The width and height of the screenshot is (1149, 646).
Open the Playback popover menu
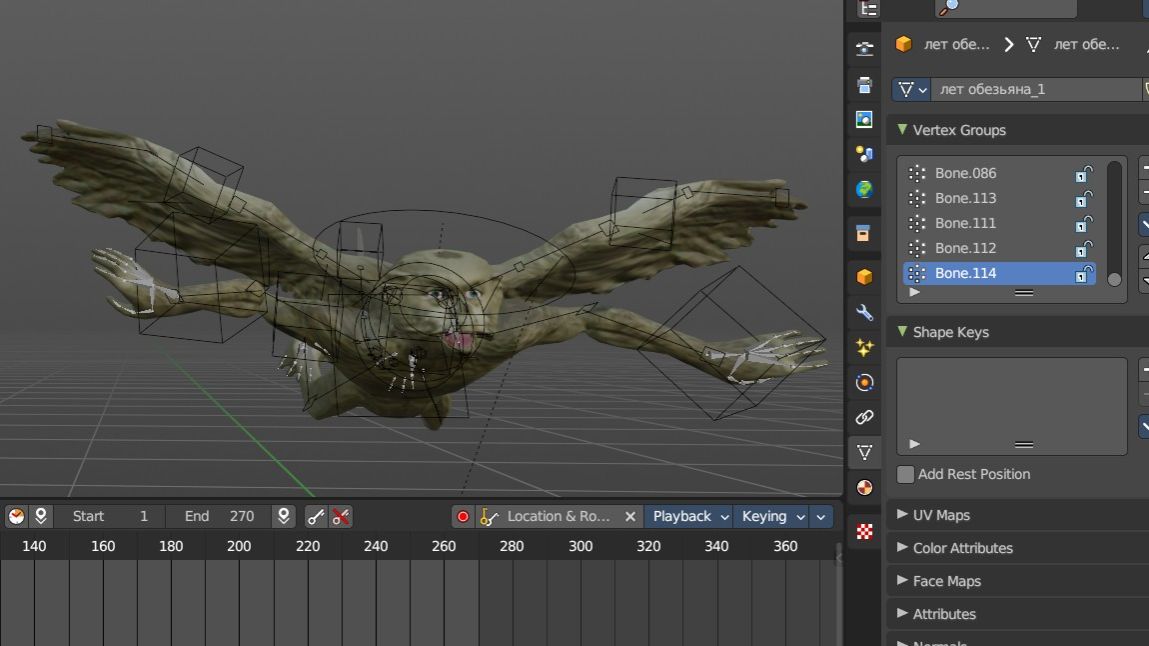[690, 517]
